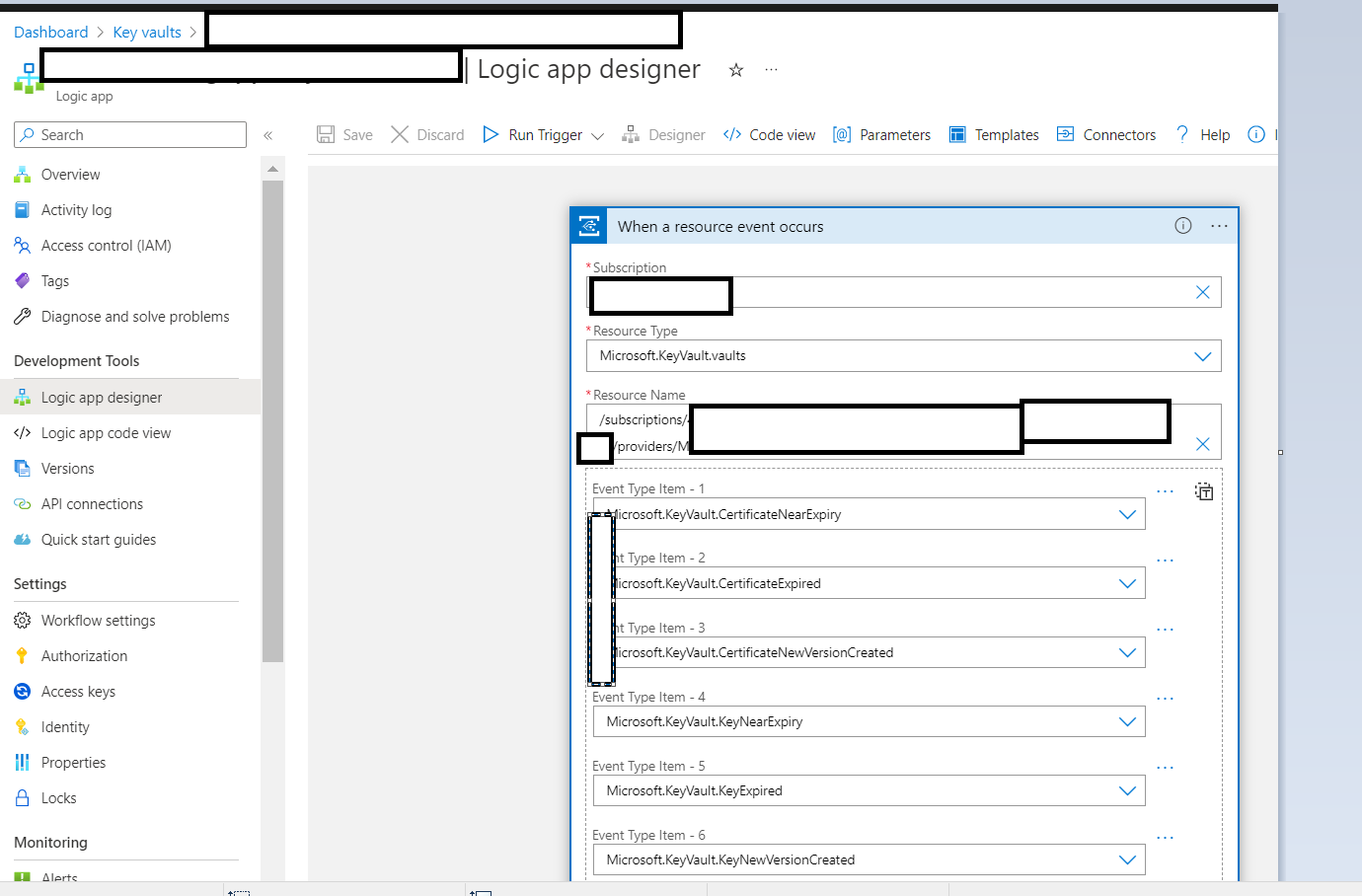Go to Key vaults breadcrumb
Viewport: 1362px width, 896px height.
[x=147, y=33]
